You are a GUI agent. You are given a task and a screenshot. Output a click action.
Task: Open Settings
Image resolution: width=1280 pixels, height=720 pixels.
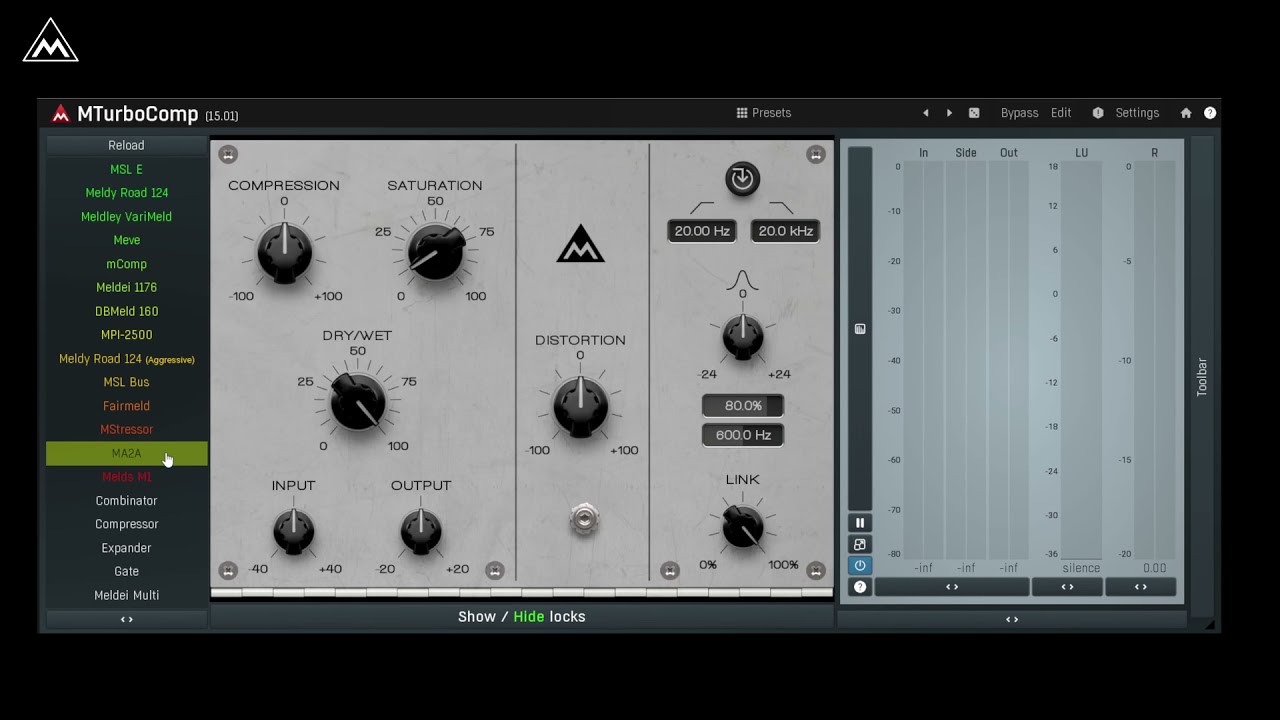point(1137,113)
